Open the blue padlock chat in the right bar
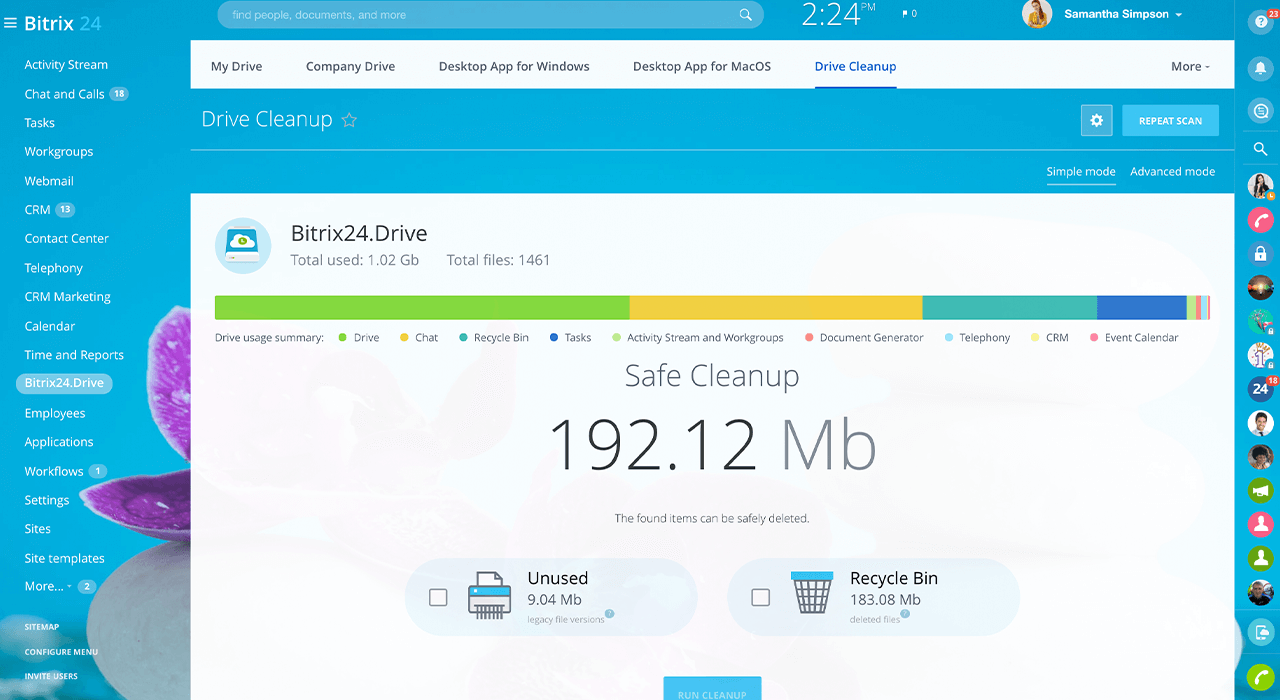The width and height of the screenshot is (1280, 700). pos(1260,254)
